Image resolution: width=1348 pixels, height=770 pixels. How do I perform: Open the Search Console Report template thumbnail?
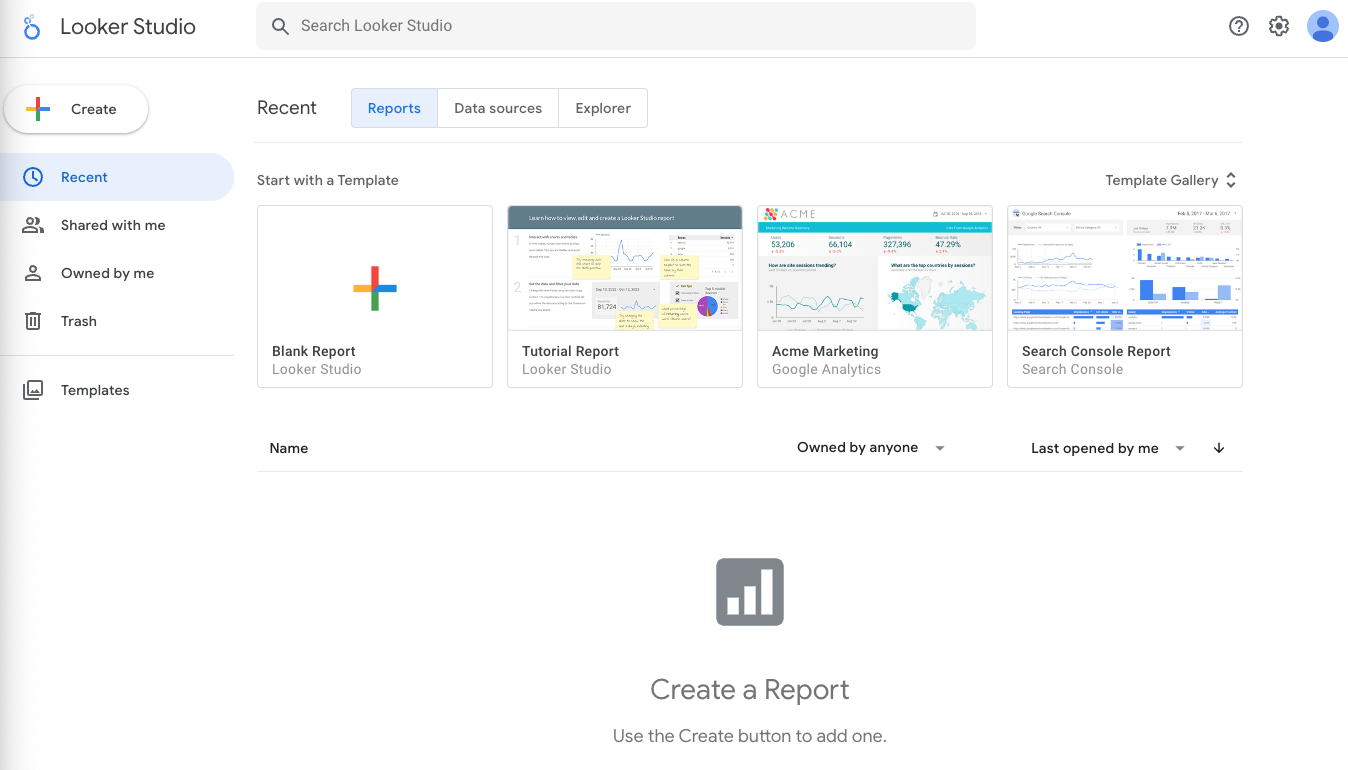pos(1125,268)
